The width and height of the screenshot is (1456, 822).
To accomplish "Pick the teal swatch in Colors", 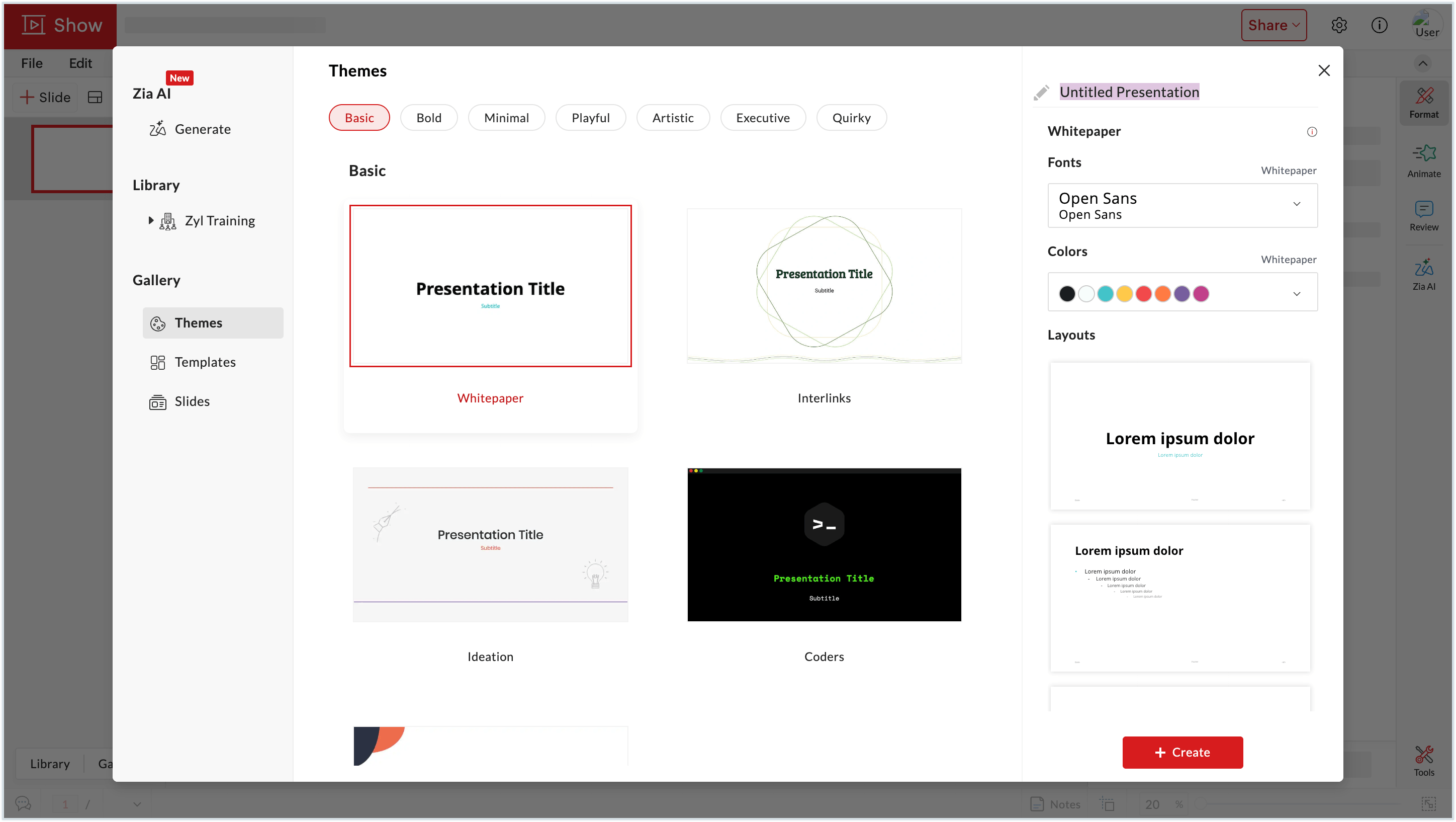I will tap(1105, 294).
